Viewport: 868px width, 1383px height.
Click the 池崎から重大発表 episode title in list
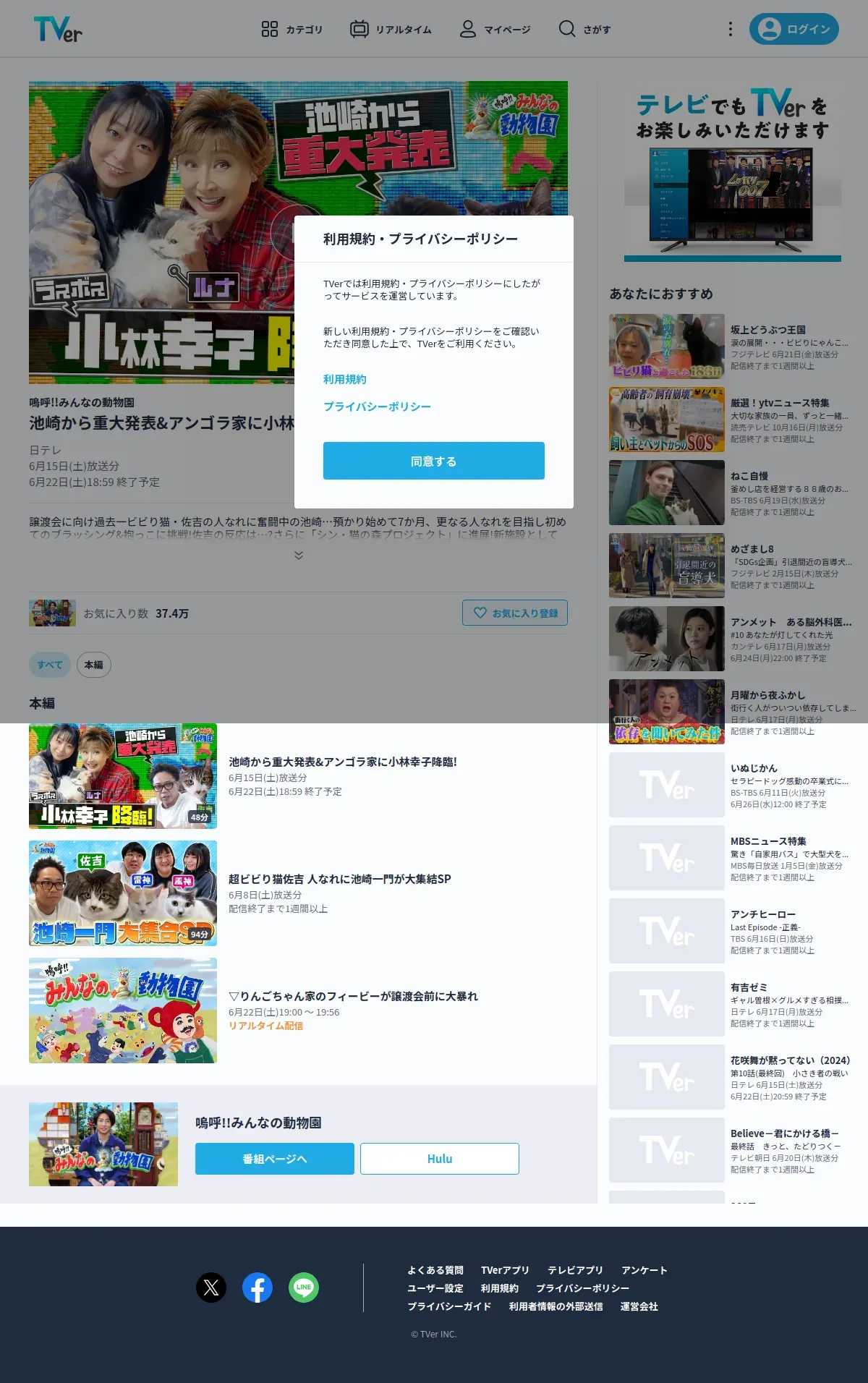tap(343, 762)
